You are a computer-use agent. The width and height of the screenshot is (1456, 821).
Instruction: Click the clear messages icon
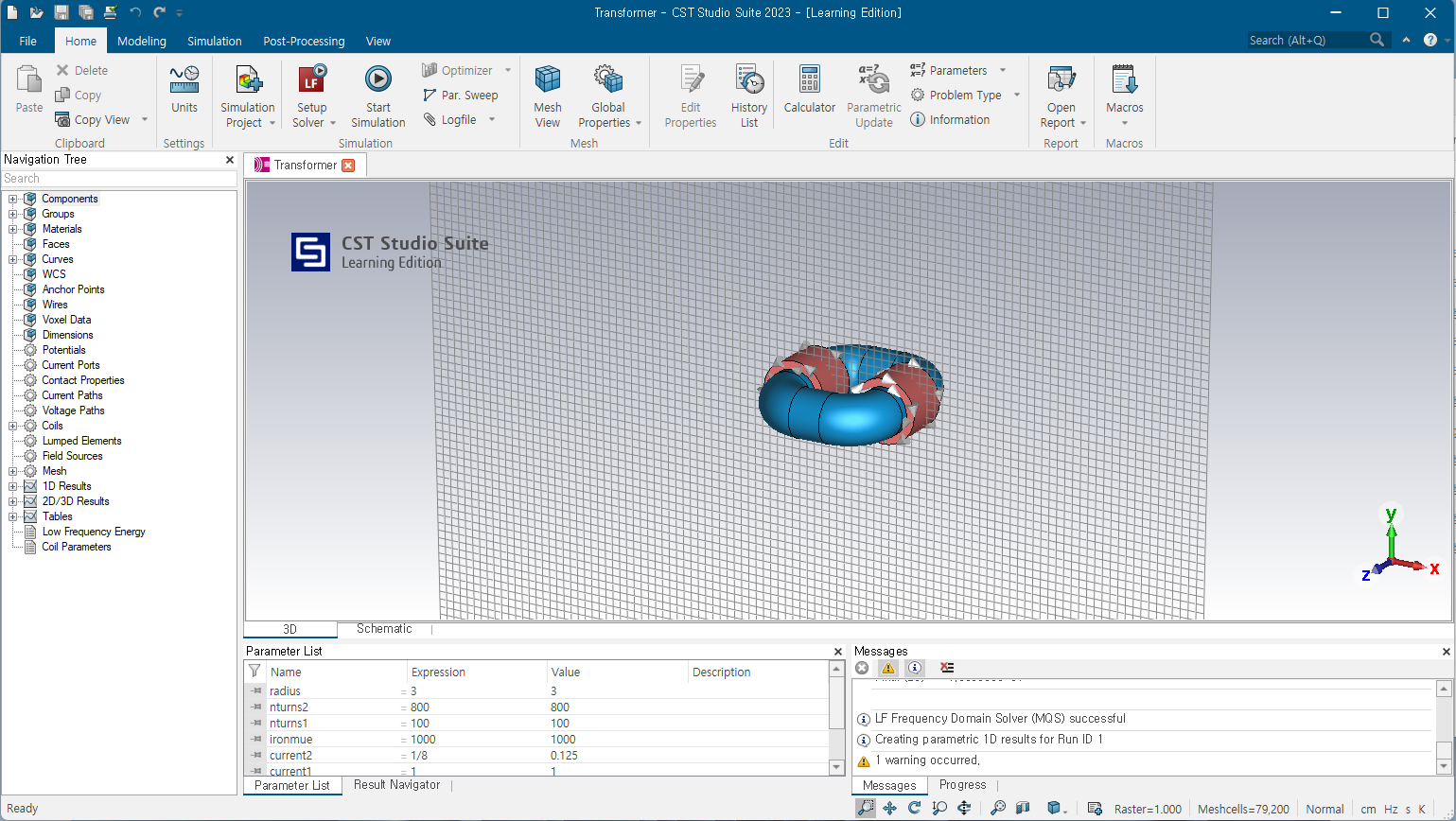947,668
